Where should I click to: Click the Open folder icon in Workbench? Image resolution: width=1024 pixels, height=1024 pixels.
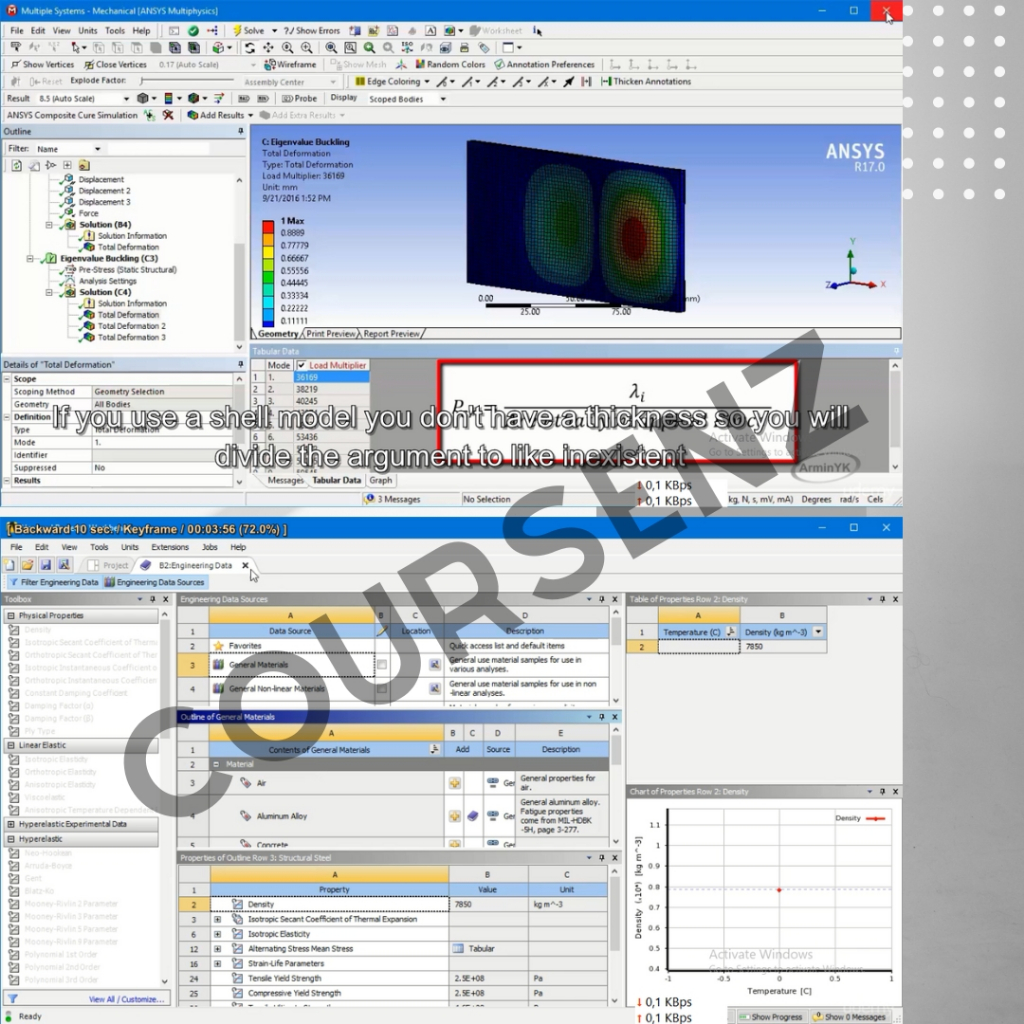click(27, 566)
